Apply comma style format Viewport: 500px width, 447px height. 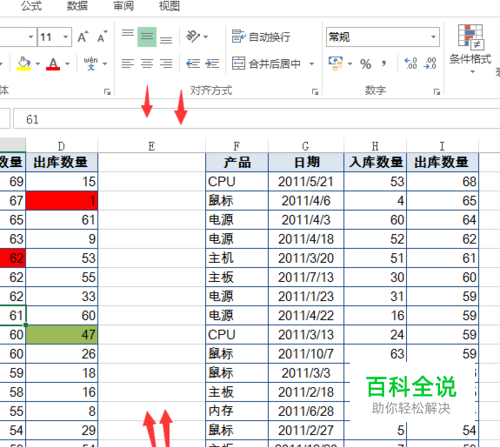coord(384,63)
